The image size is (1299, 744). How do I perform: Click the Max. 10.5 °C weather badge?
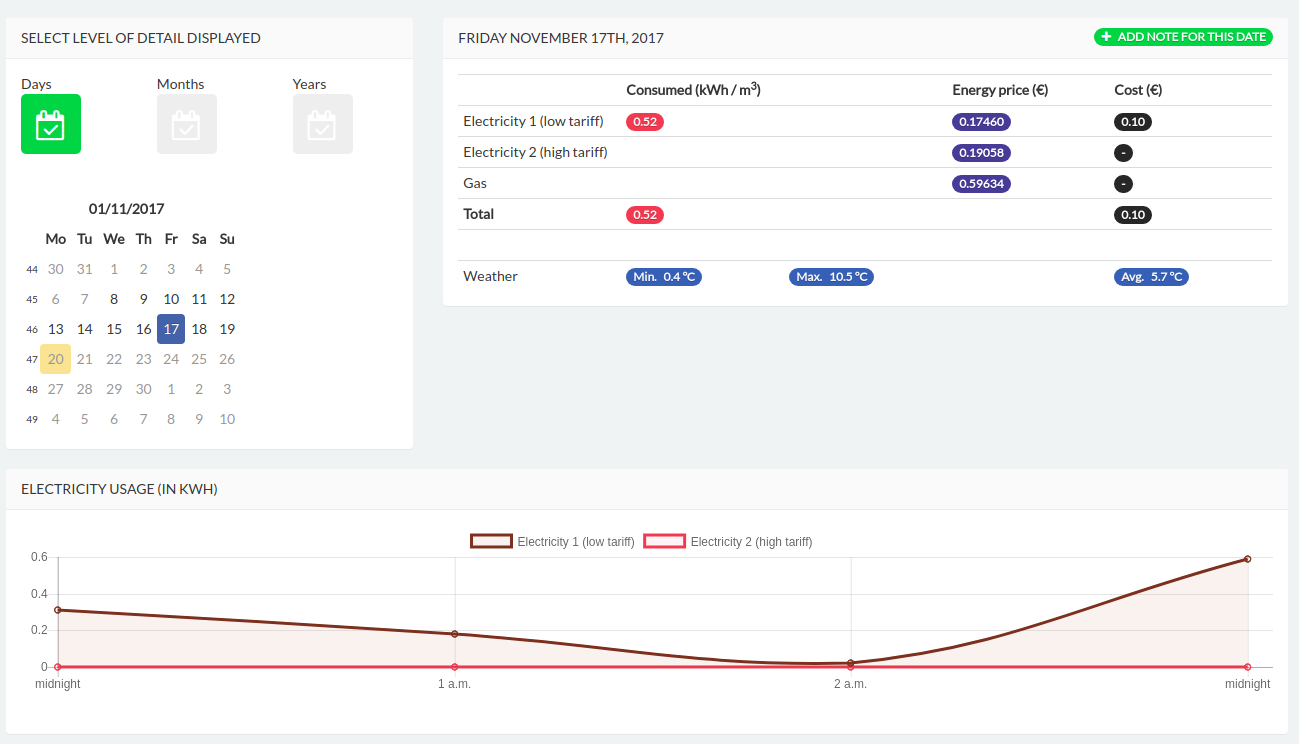(x=831, y=277)
